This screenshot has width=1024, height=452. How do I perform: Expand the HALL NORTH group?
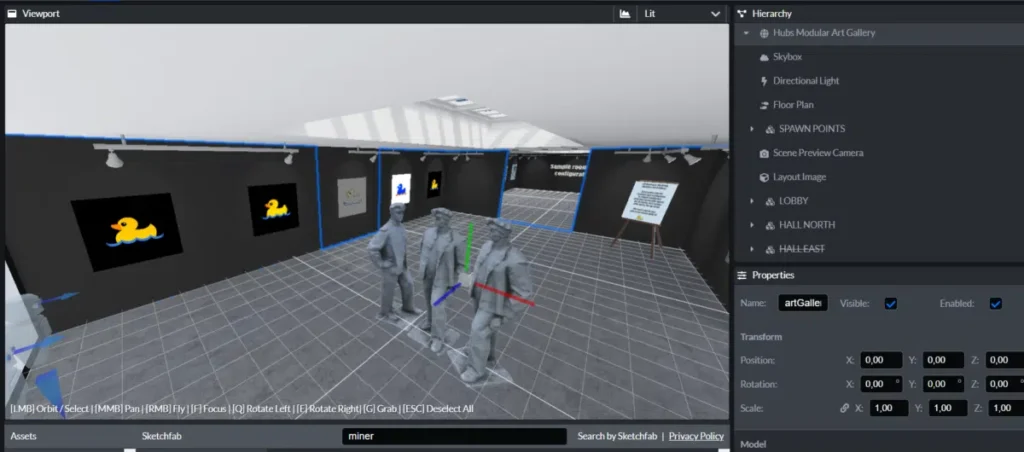point(752,225)
